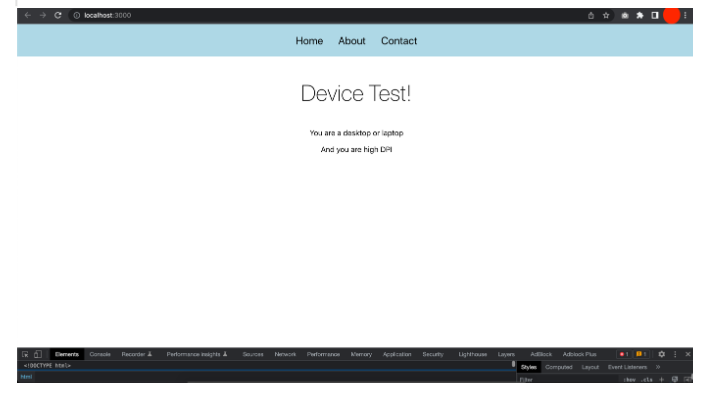Viewport: 707px width, 395px height.
Task: Open the Lighthouse tab
Action: pyautogui.click(x=473, y=354)
